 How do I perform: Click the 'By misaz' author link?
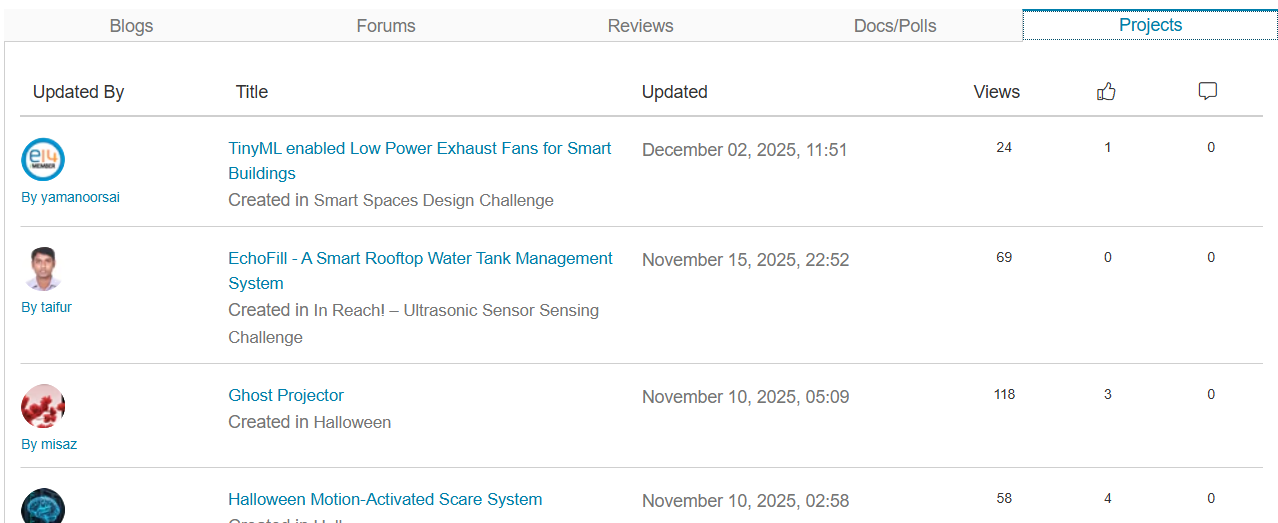pyautogui.click(x=49, y=444)
